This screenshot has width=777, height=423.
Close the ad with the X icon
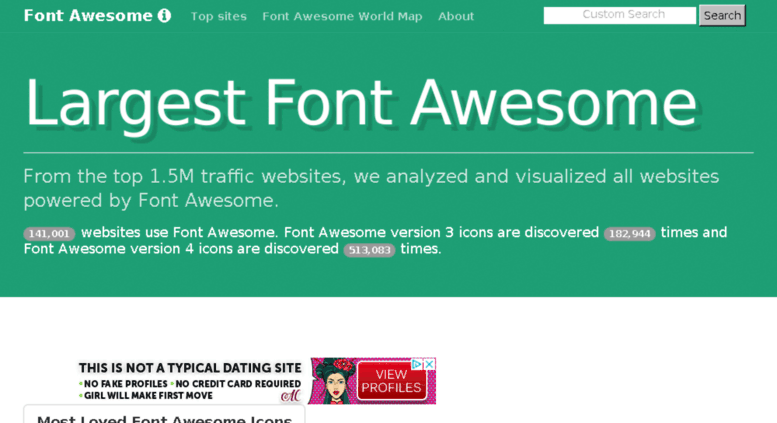[430, 364]
